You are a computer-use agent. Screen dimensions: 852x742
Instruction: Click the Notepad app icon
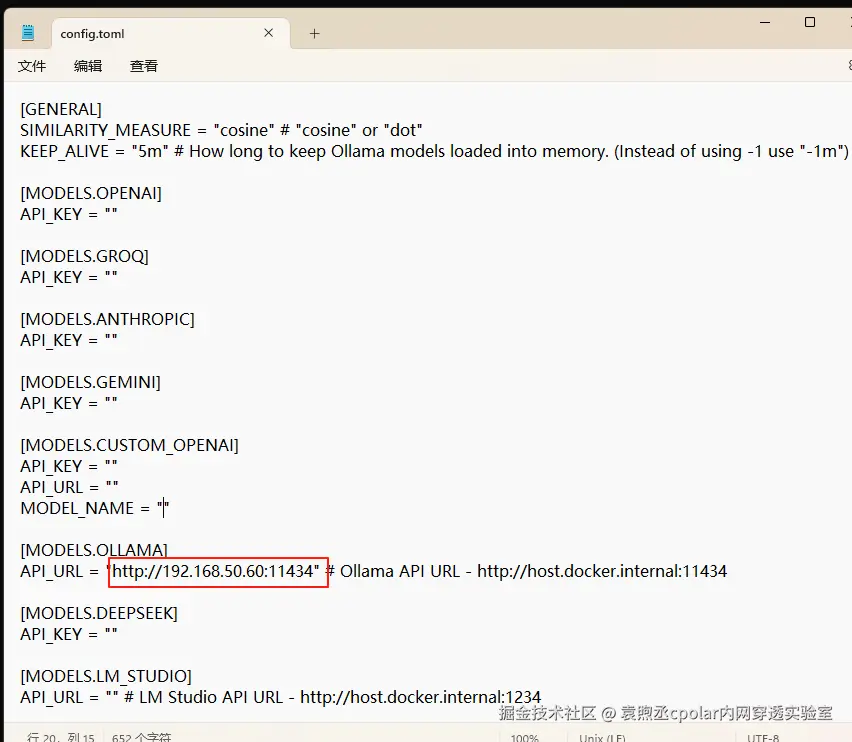click(x=28, y=33)
